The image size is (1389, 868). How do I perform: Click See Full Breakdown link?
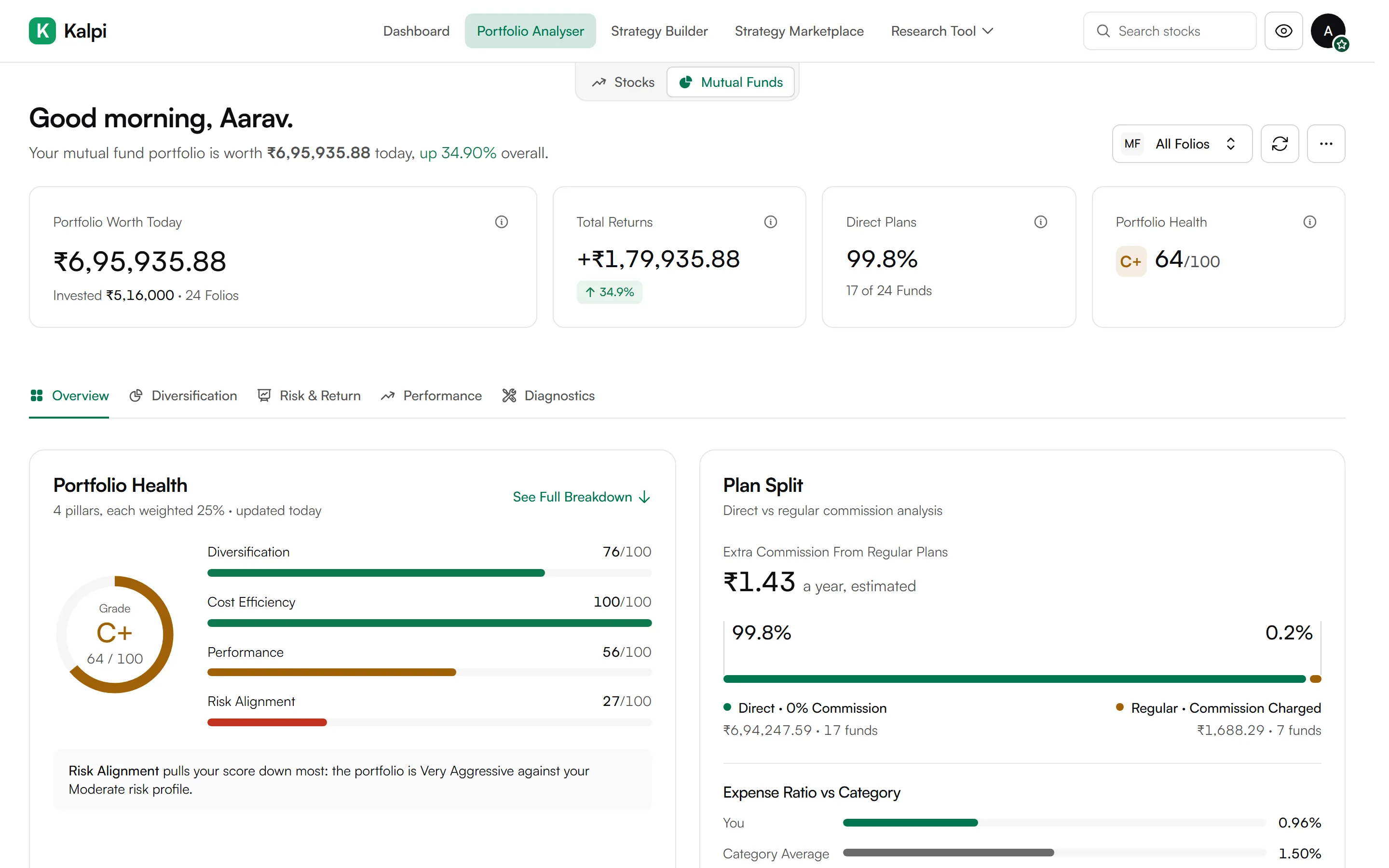tap(582, 497)
